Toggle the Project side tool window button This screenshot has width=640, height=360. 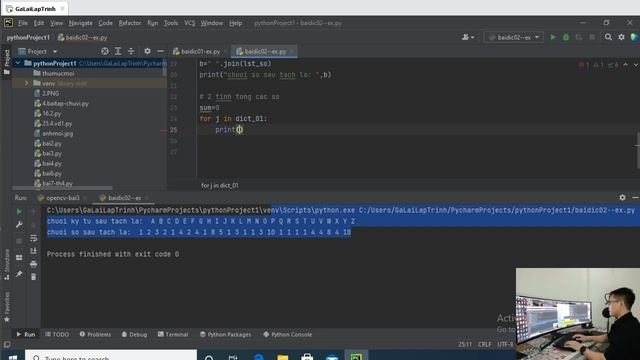pyautogui.click(x=7, y=62)
